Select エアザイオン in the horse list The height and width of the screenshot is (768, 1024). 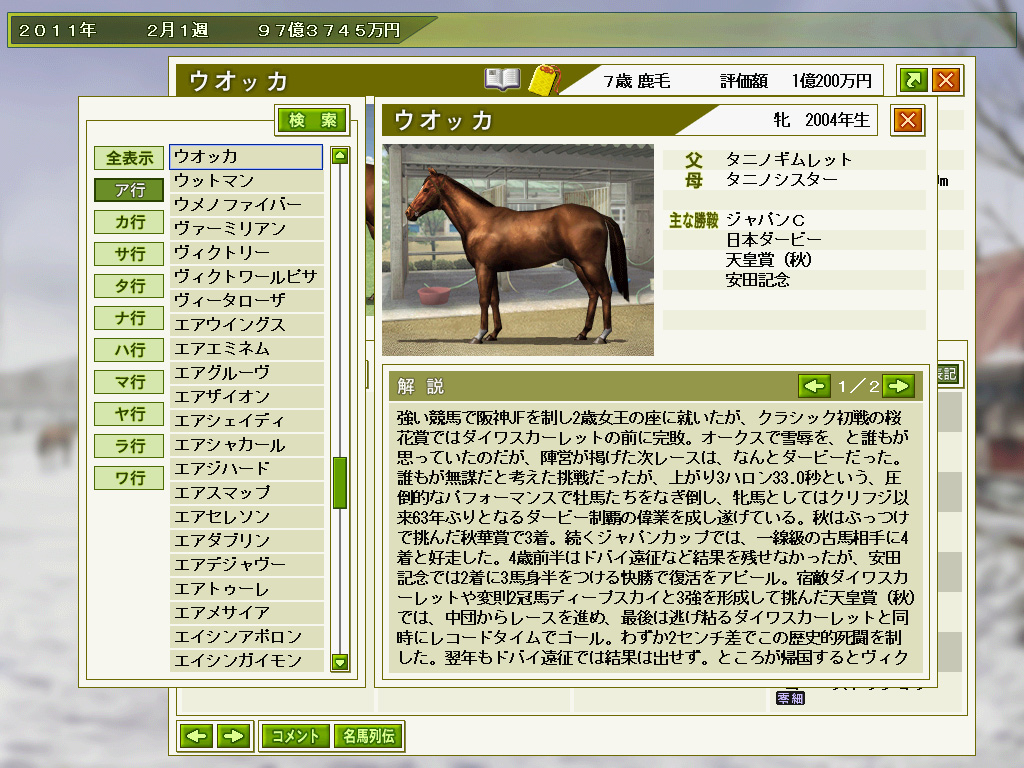(246, 397)
